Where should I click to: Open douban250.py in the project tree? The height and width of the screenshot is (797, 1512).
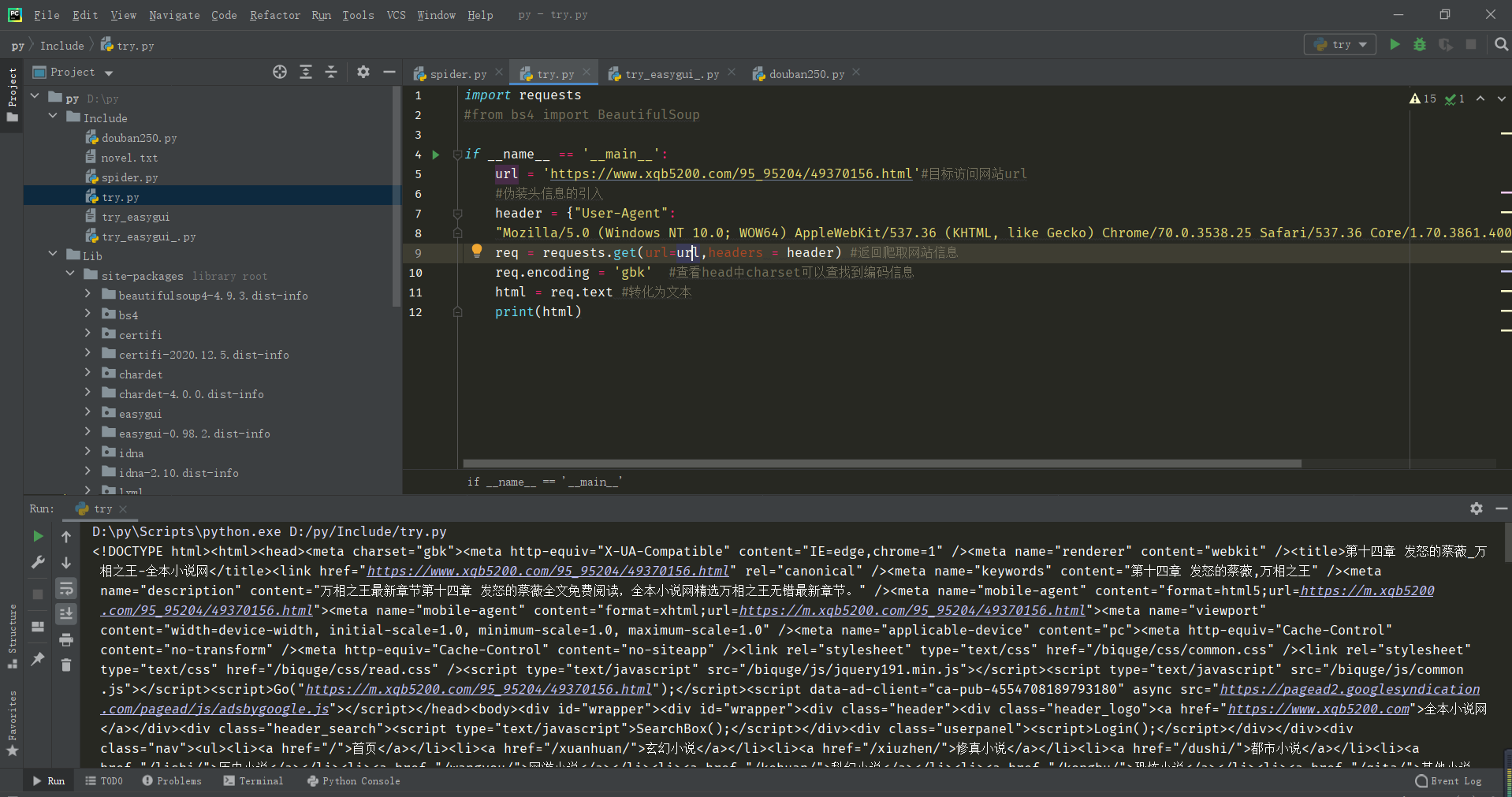[139, 138]
